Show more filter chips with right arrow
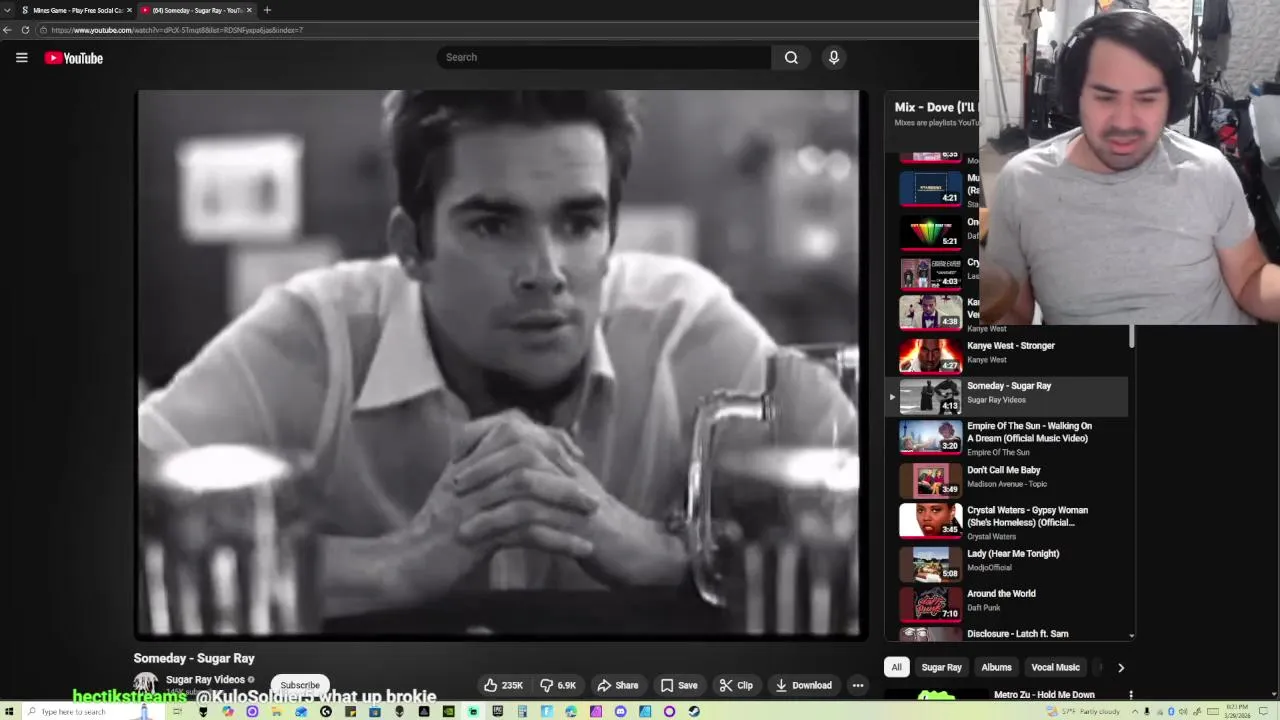 tap(1120, 667)
